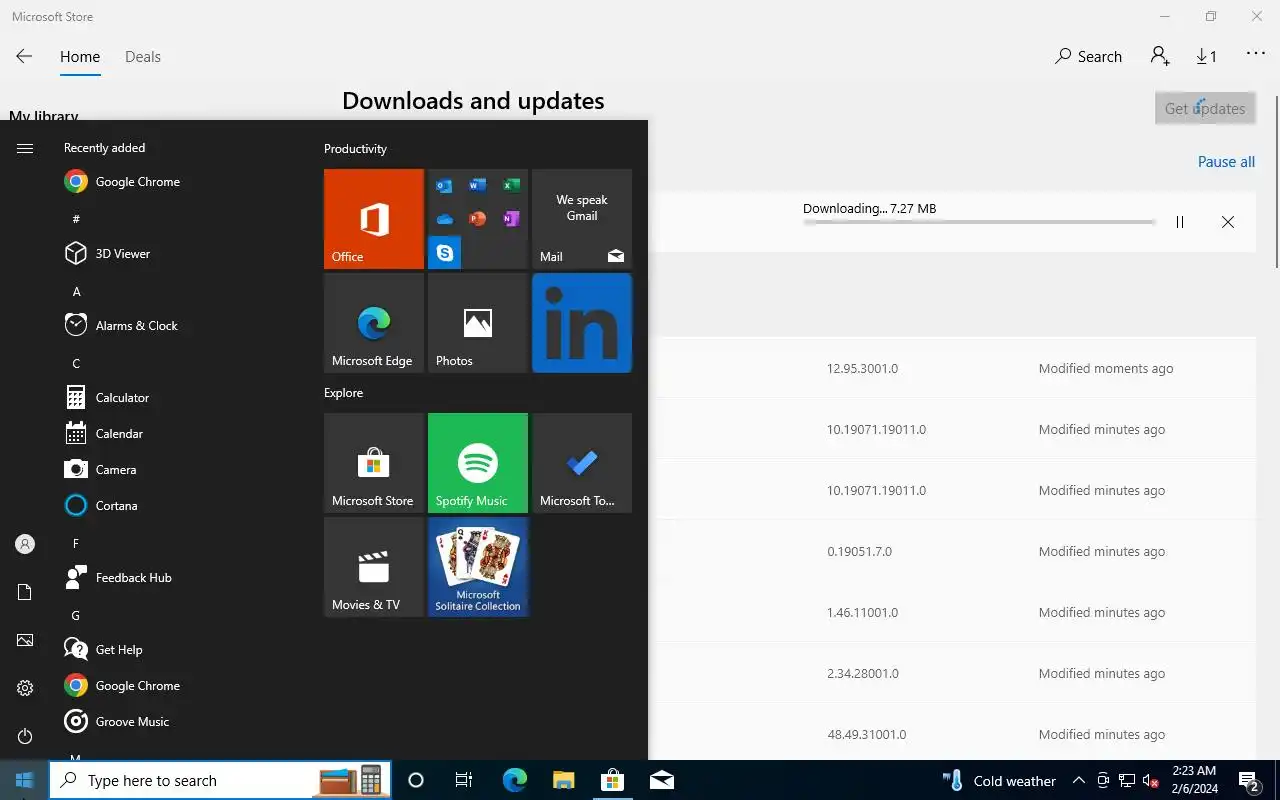Open Alarms & Clock app

[x=160, y=326]
